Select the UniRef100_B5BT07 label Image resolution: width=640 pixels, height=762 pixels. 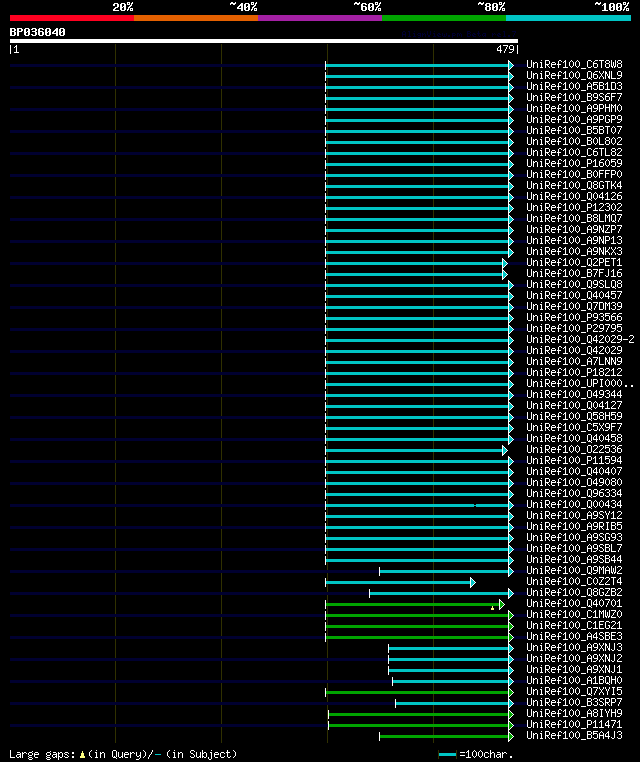(574, 131)
